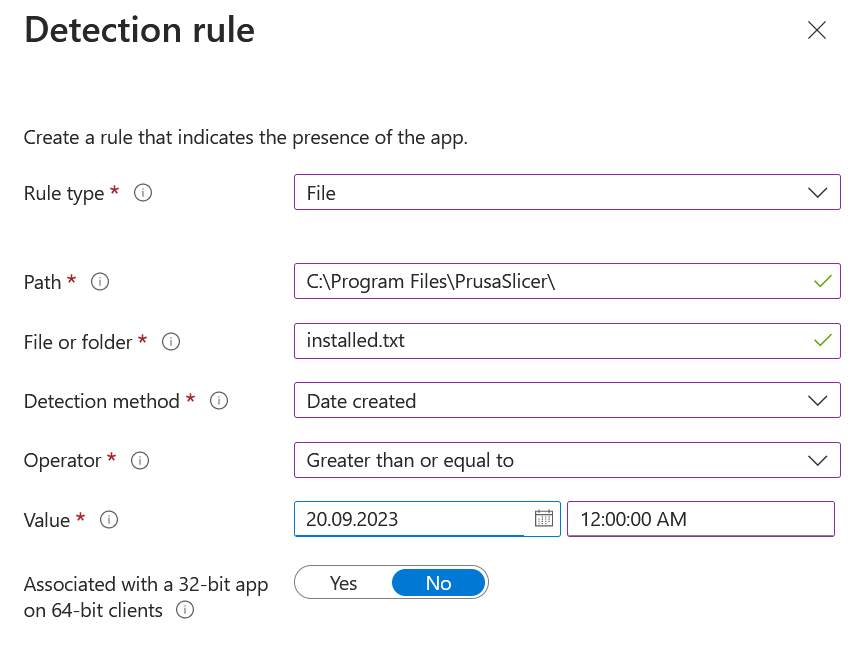Select No for 32-bit app toggle

point(438,583)
